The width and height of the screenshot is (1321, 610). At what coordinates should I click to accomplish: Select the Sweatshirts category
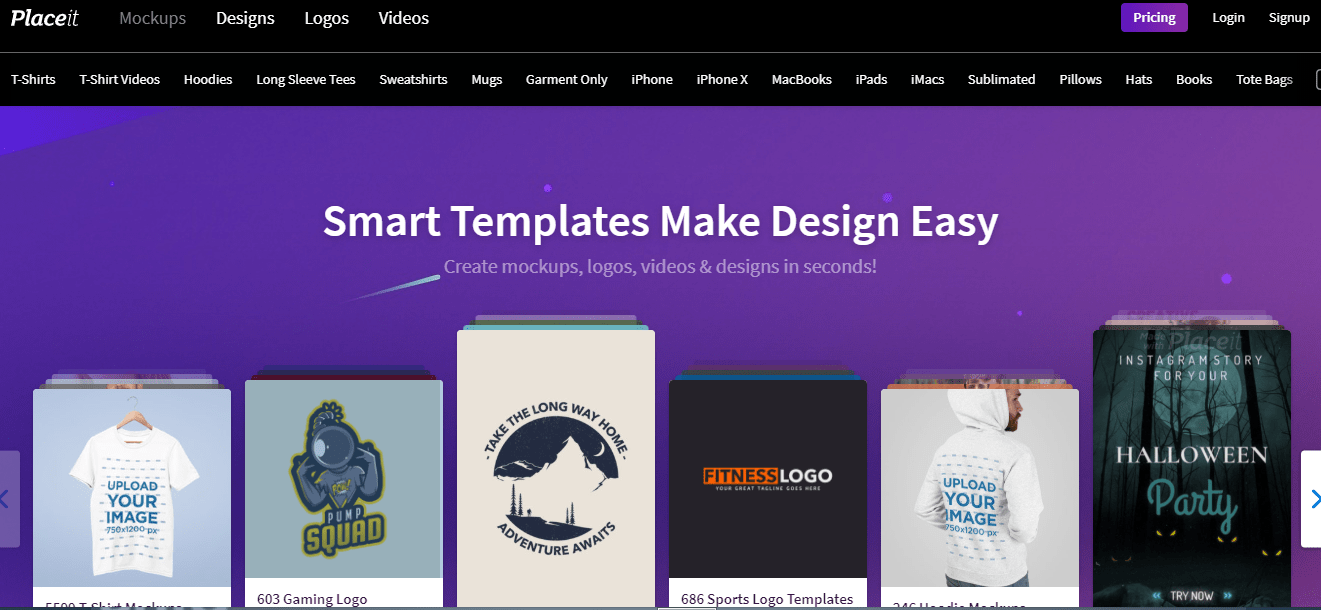pos(413,80)
